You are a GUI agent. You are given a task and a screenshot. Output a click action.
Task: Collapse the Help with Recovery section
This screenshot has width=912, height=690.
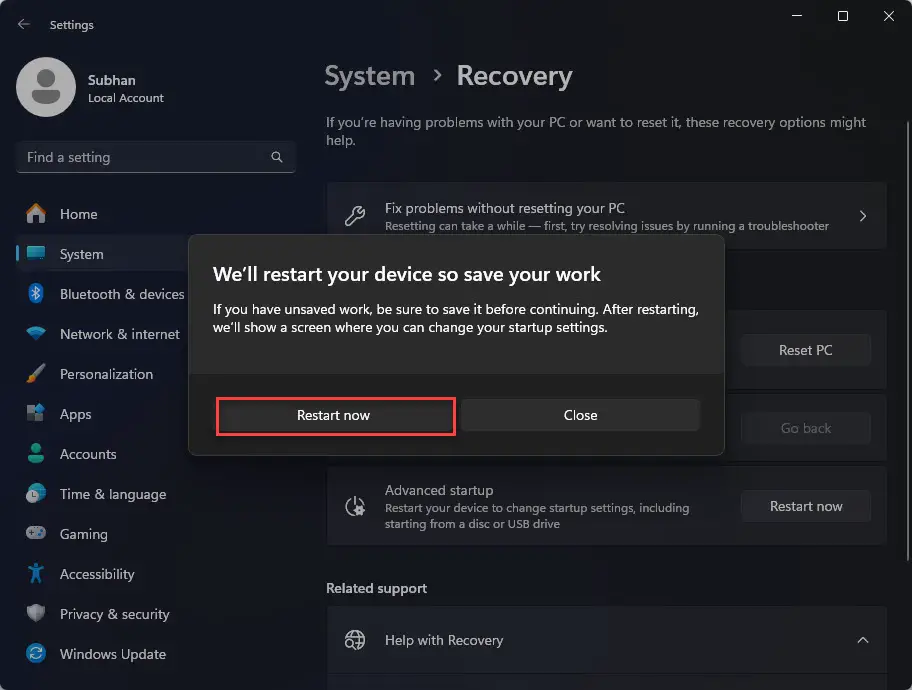click(x=862, y=640)
